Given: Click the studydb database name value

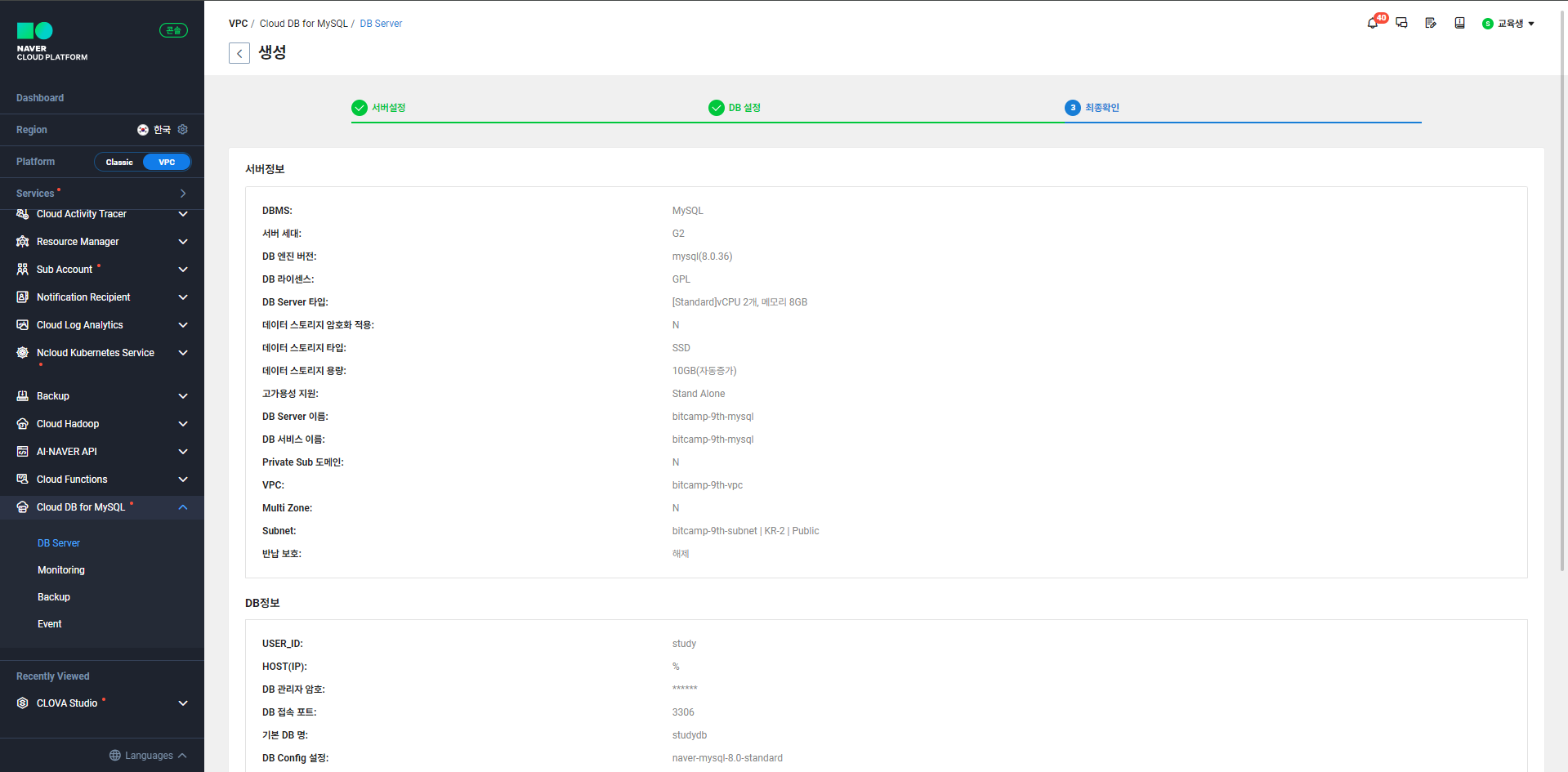Looking at the screenshot, I should 690,735.
